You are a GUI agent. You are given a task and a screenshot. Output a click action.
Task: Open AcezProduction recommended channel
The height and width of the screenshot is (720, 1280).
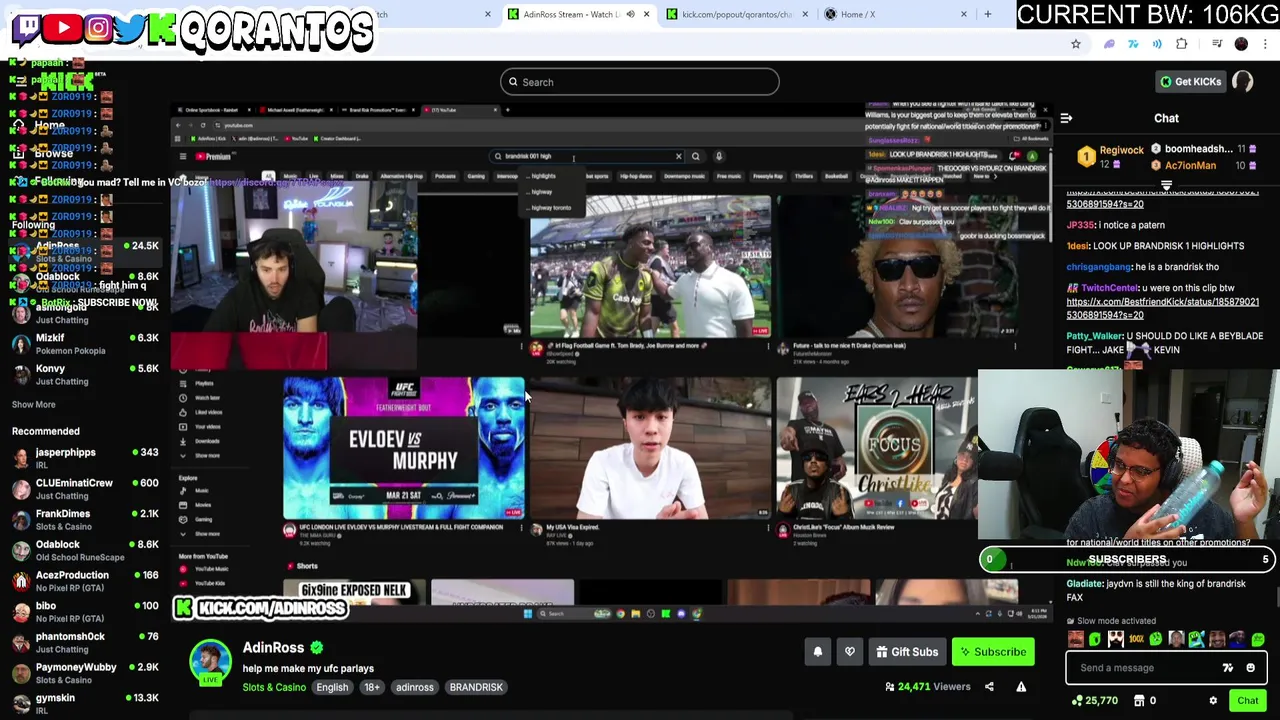(85, 581)
